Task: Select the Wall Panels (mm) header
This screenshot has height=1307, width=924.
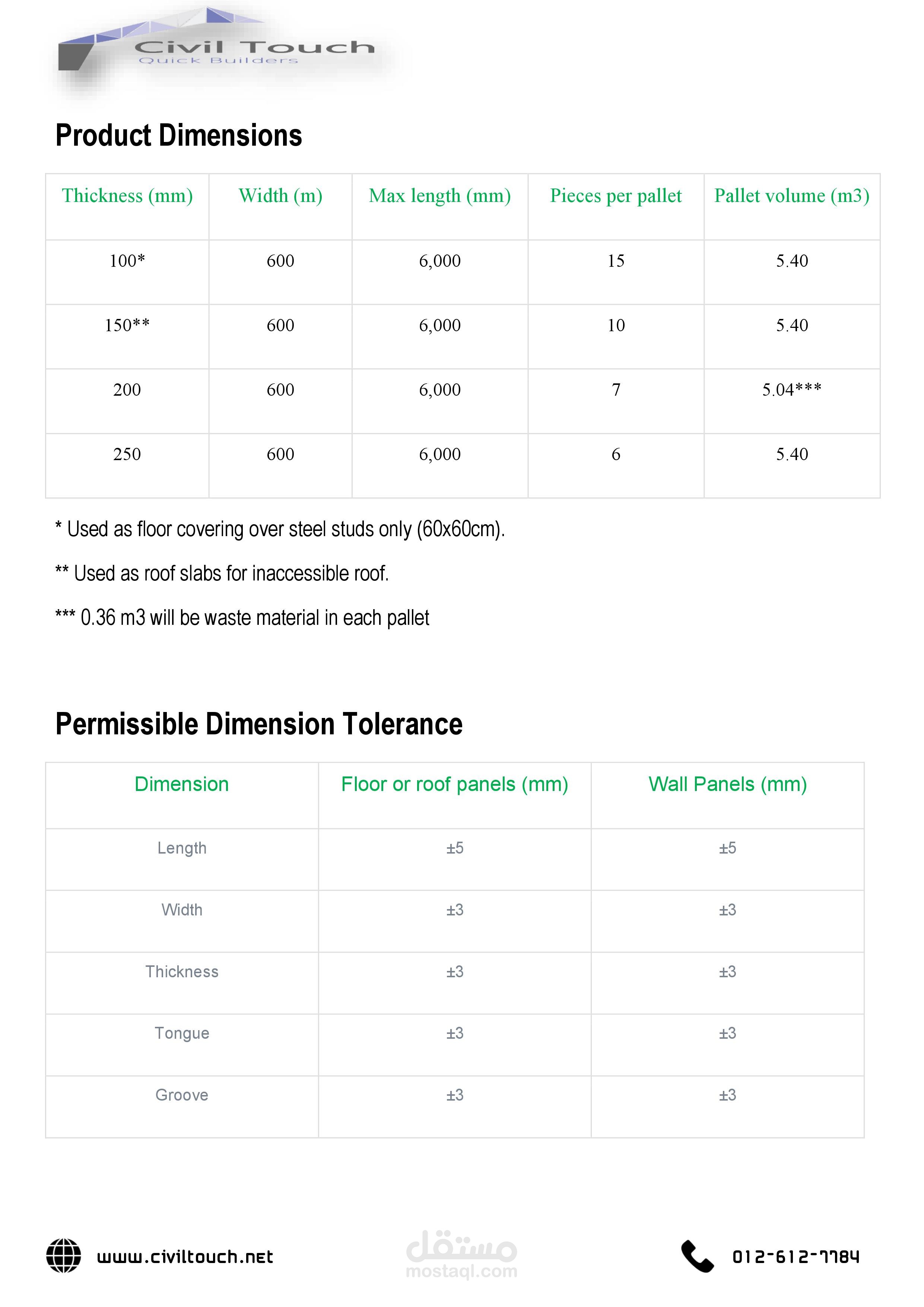Action: pos(728,784)
